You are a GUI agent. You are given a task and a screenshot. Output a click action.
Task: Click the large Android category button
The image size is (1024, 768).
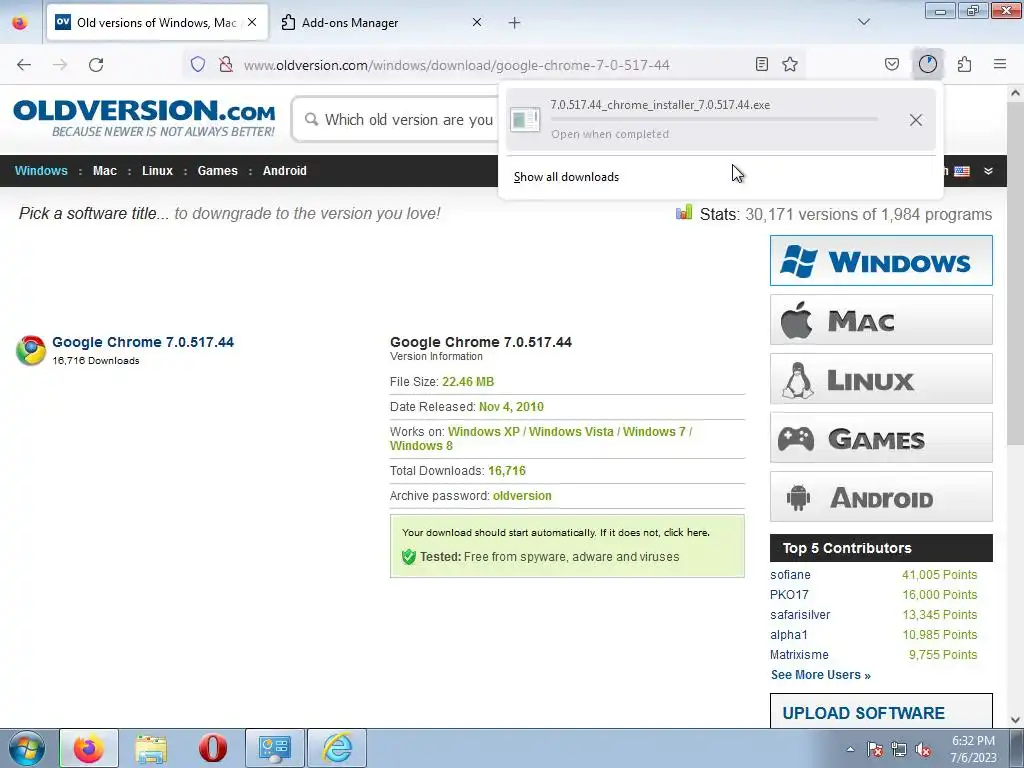click(881, 497)
